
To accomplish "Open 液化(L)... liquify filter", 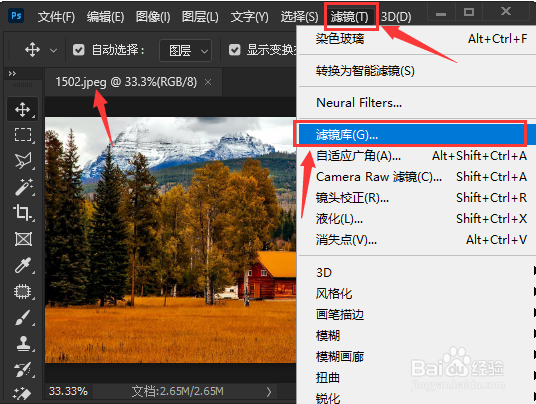I will pos(417,219).
